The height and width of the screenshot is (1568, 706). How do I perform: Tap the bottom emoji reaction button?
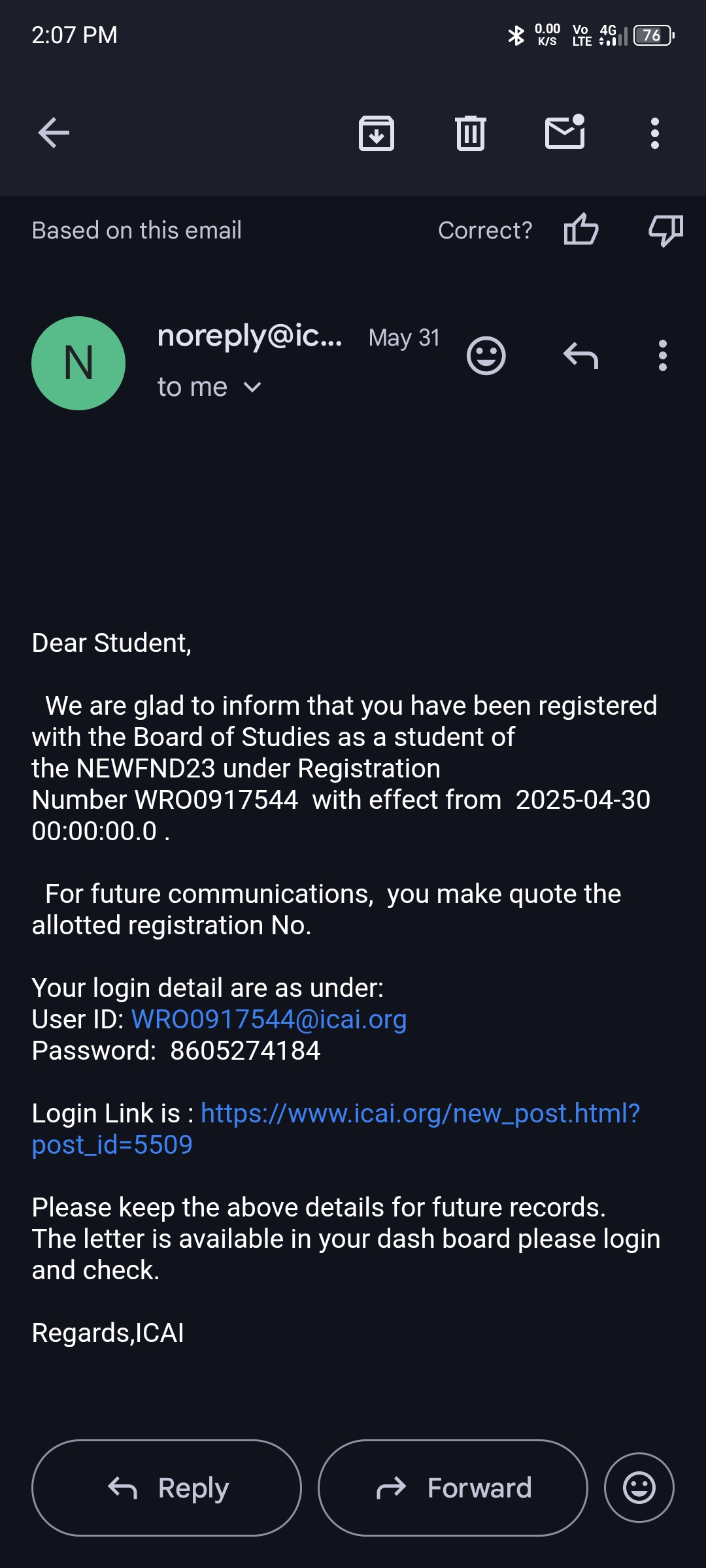pyautogui.click(x=639, y=1488)
